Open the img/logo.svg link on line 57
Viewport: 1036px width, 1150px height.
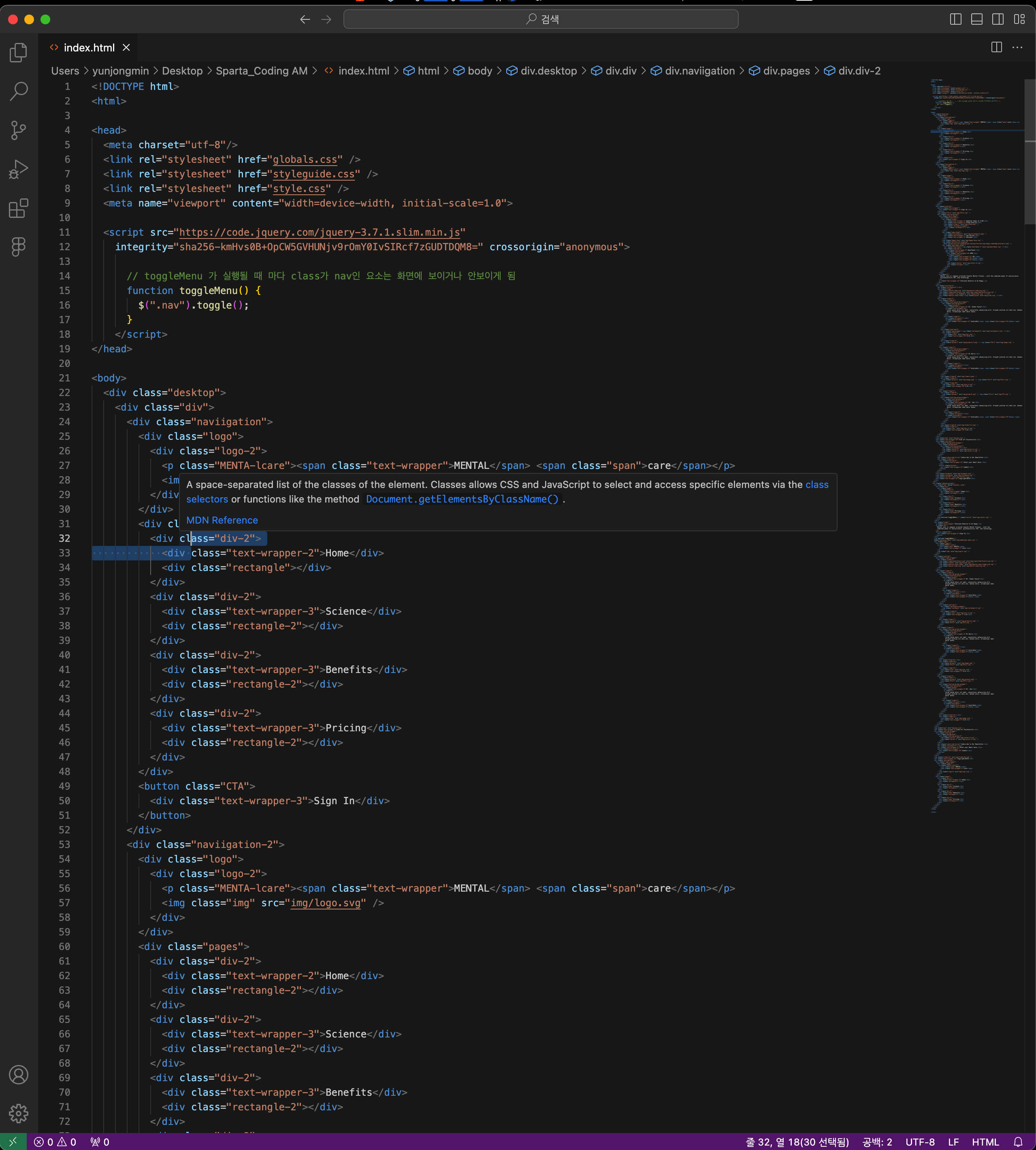[x=326, y=903]
